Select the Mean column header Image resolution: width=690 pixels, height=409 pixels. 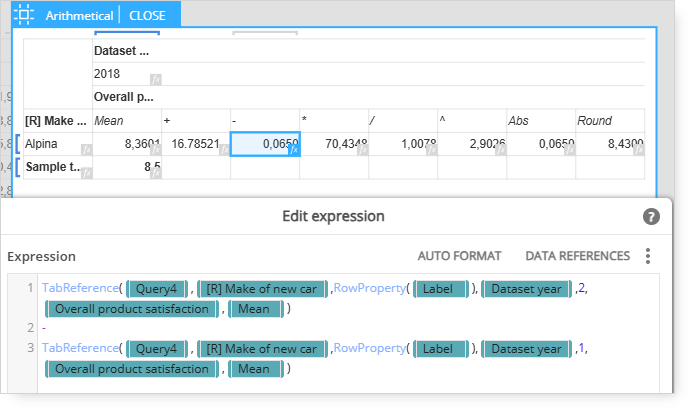(127, 121)
